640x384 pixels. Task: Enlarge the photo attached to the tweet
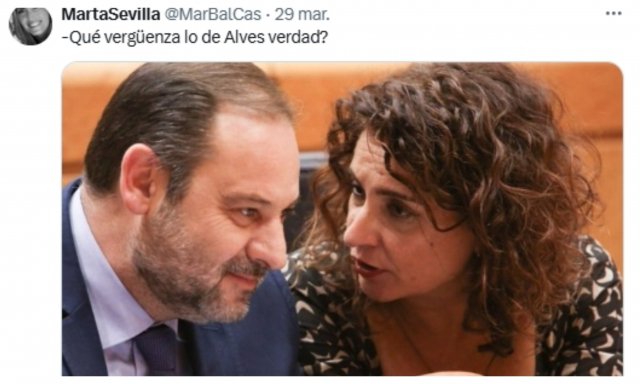coord(342,219)
